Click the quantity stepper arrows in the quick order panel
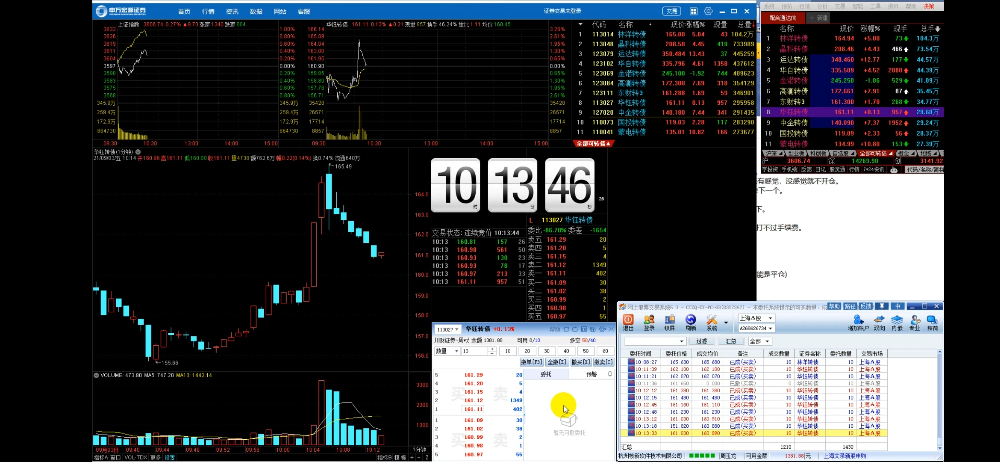The width and height of the screenshot is (1000, 462). pos(492,351)
